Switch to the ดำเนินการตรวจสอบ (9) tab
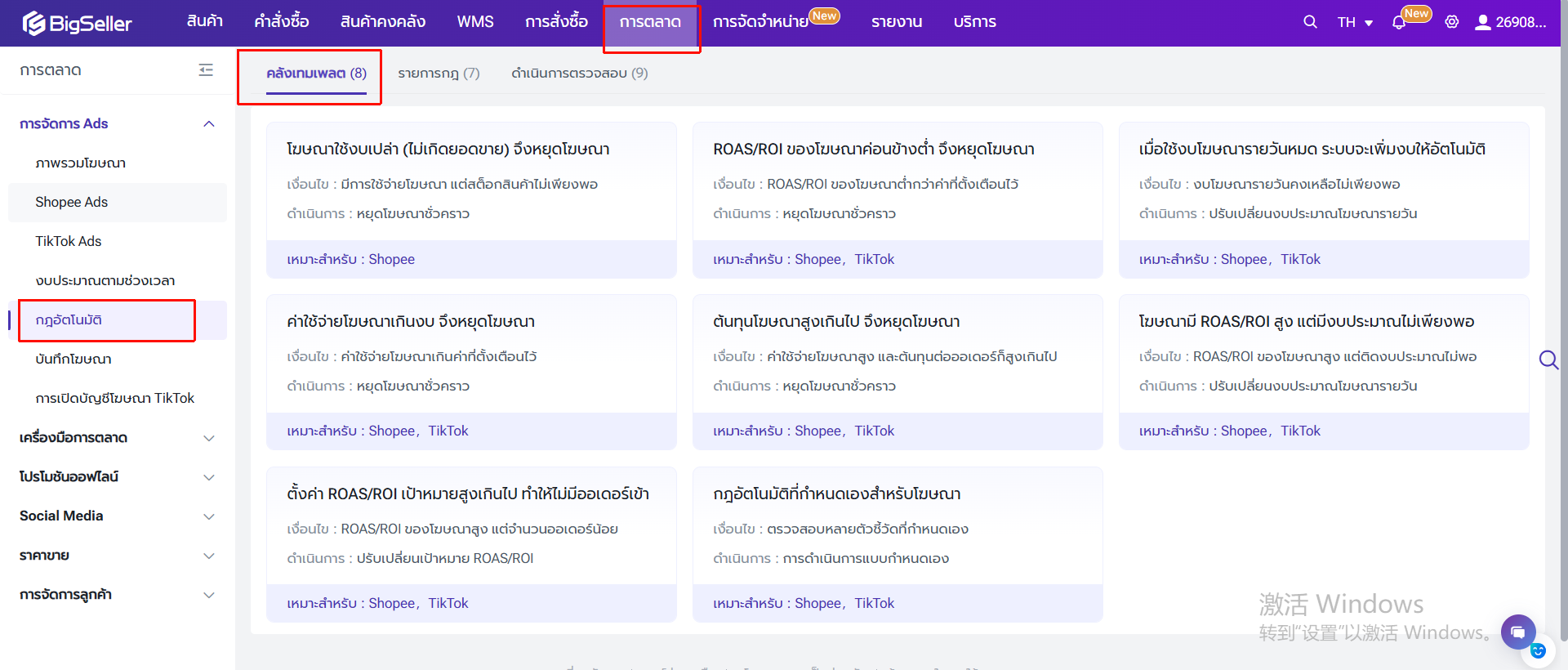The width and height of the screenshot is (1568, 670). click(579, 74)
